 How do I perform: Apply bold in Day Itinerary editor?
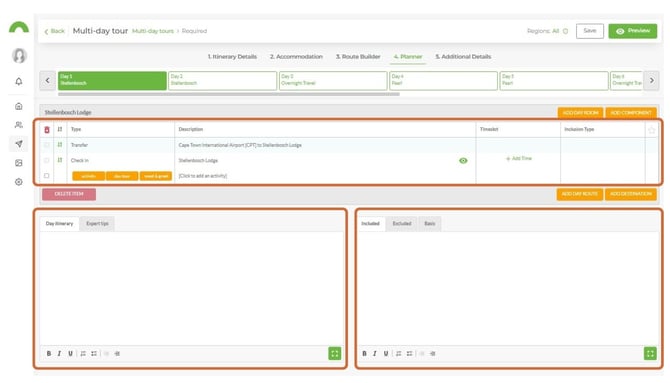coord(49,354)
